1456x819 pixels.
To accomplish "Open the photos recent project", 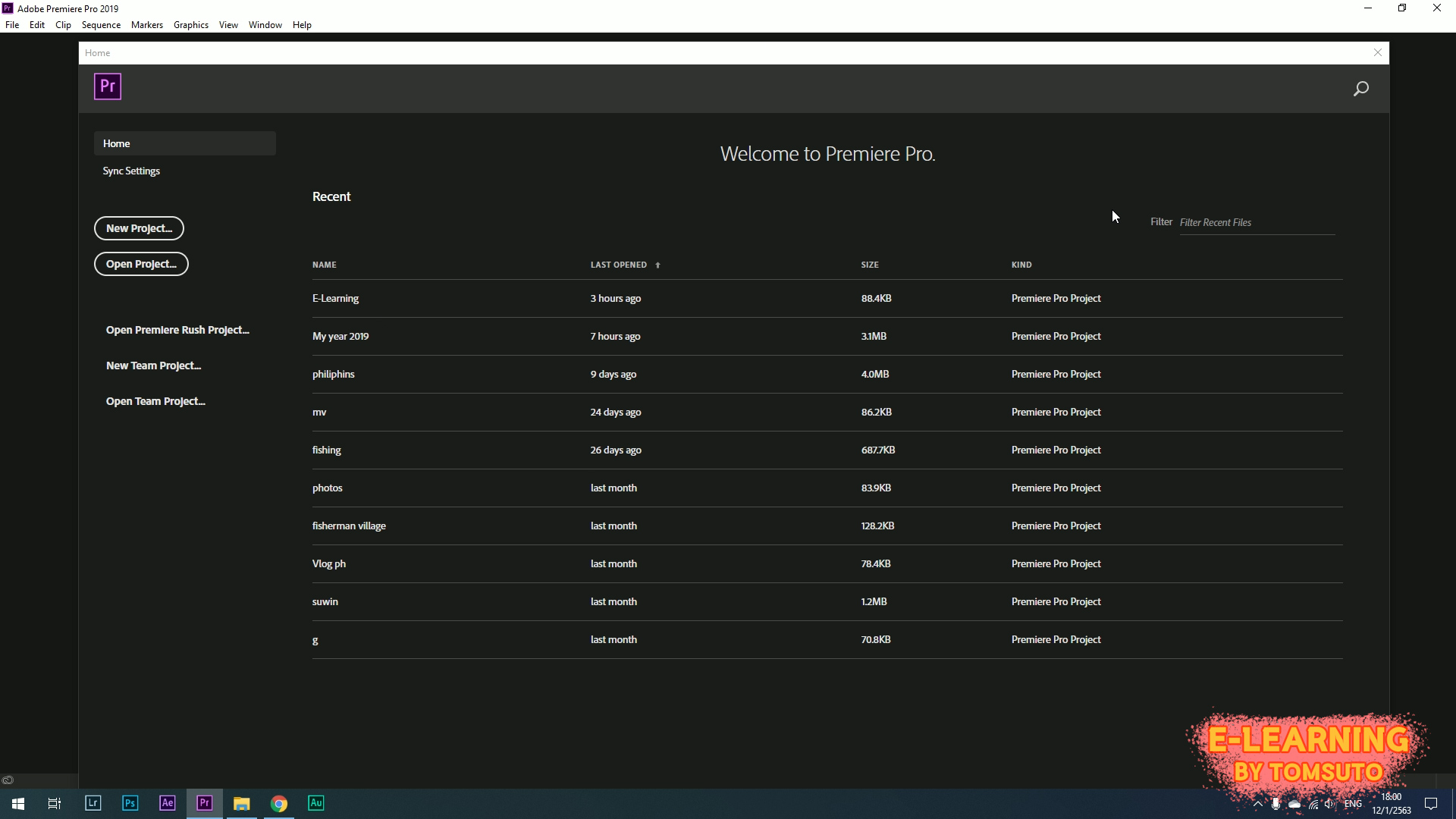I will (x=827, y=488).
